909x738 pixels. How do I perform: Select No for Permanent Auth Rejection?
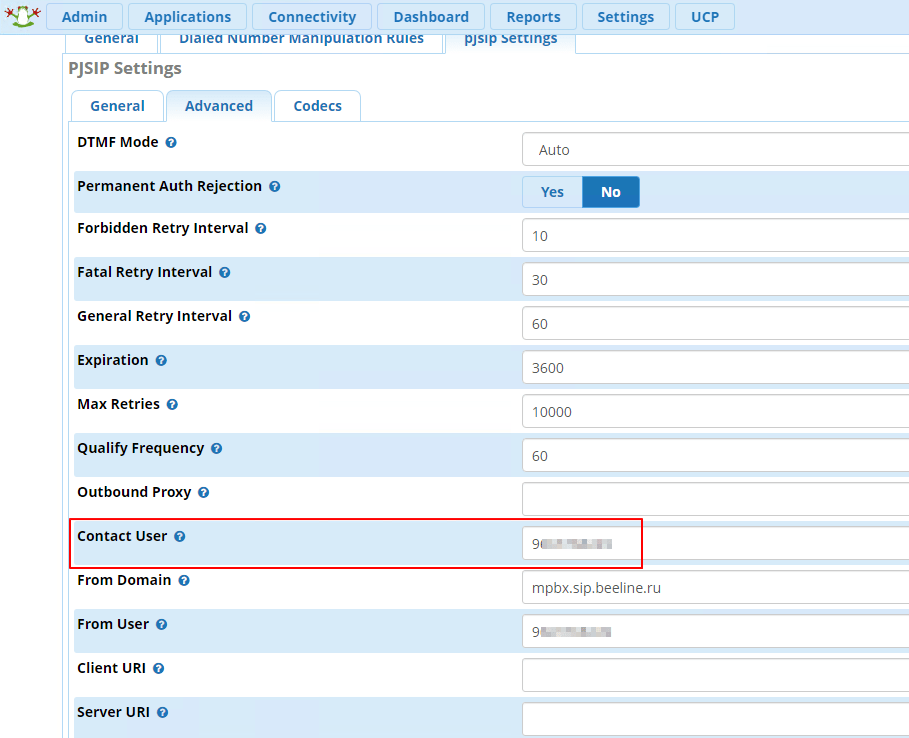(x=610, y=192)
